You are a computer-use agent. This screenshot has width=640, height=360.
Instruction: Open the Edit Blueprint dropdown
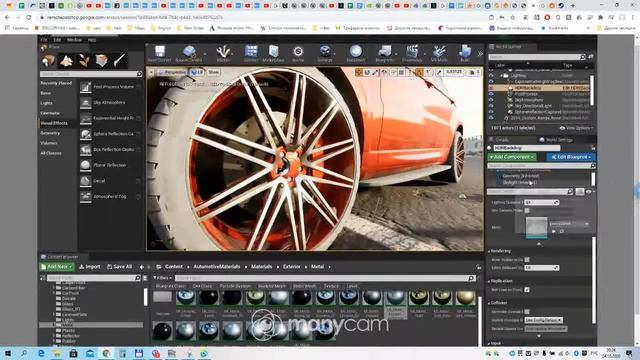(x=571, y=157)
